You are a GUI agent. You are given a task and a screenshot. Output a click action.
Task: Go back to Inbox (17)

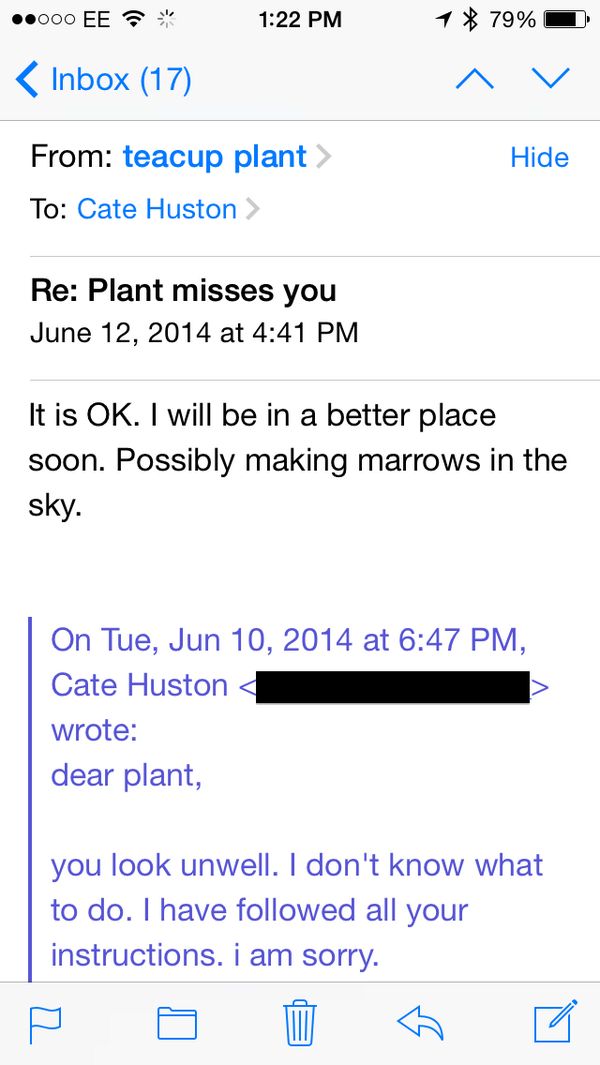[105, 79]
